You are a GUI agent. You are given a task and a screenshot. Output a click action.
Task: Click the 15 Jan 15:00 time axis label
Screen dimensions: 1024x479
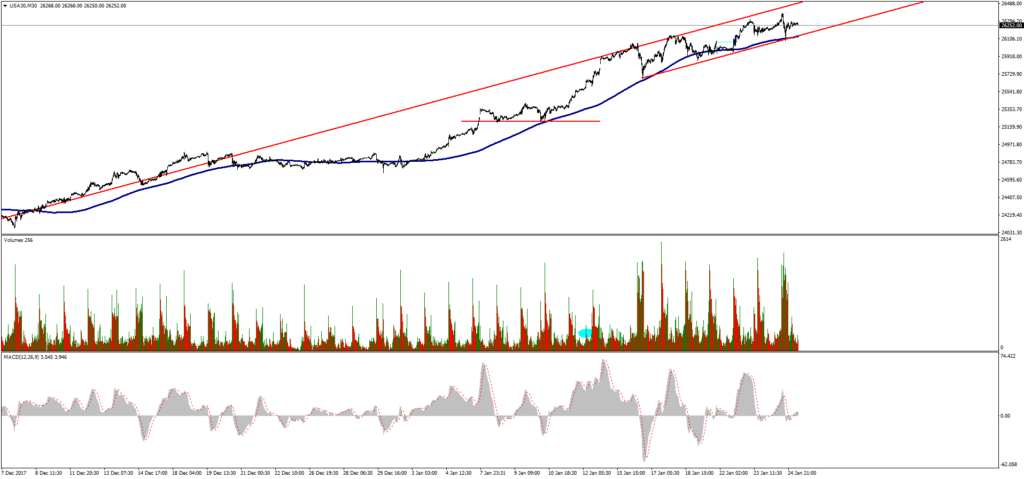tap(632, 472)
